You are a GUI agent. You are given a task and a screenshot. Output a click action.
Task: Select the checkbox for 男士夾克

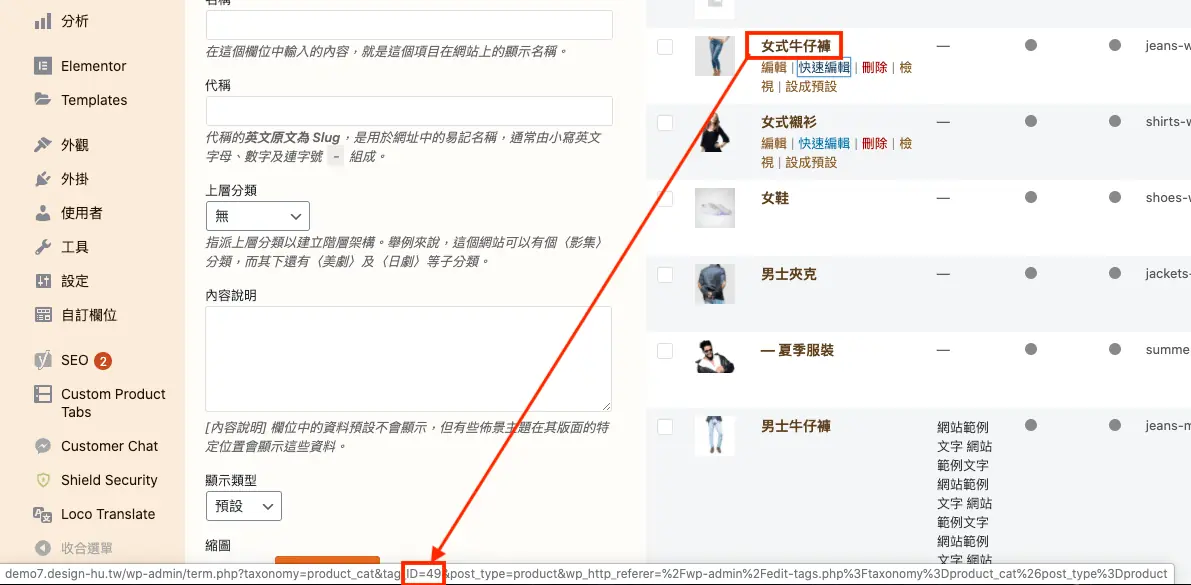tap(665, 275)
